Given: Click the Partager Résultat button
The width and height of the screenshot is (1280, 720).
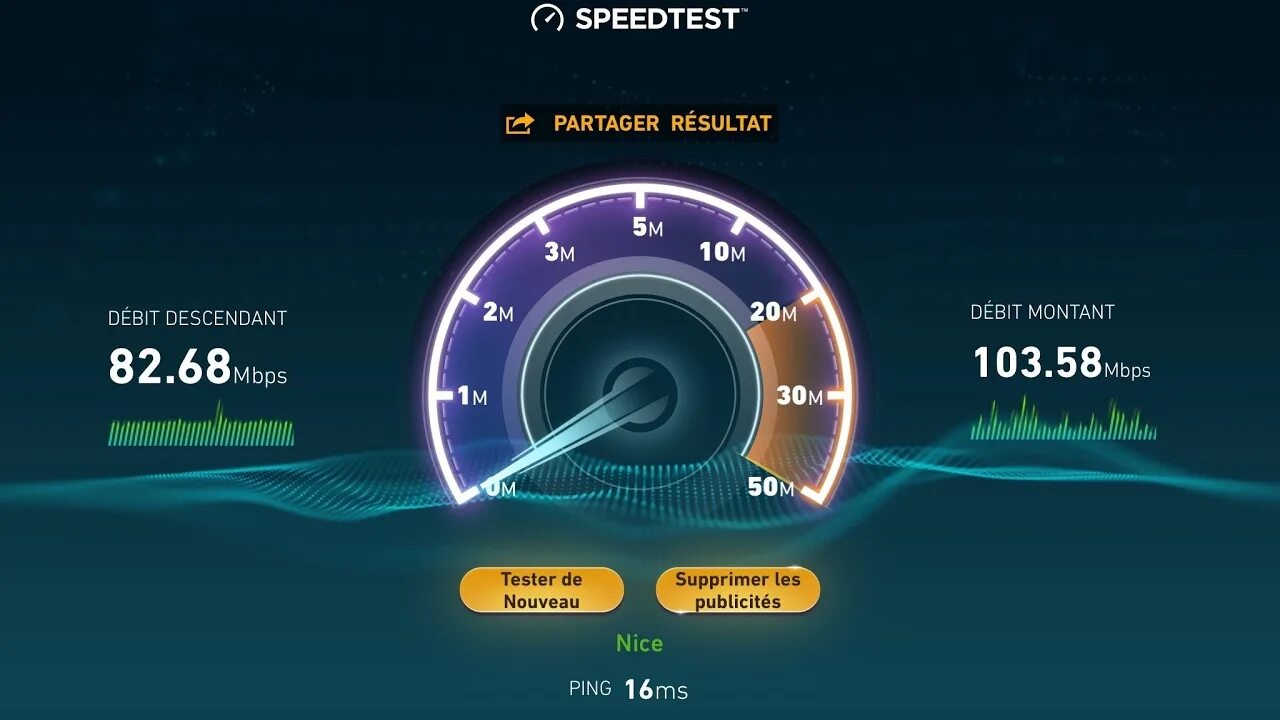Looking at the screenshot, I should coord(639,124).
